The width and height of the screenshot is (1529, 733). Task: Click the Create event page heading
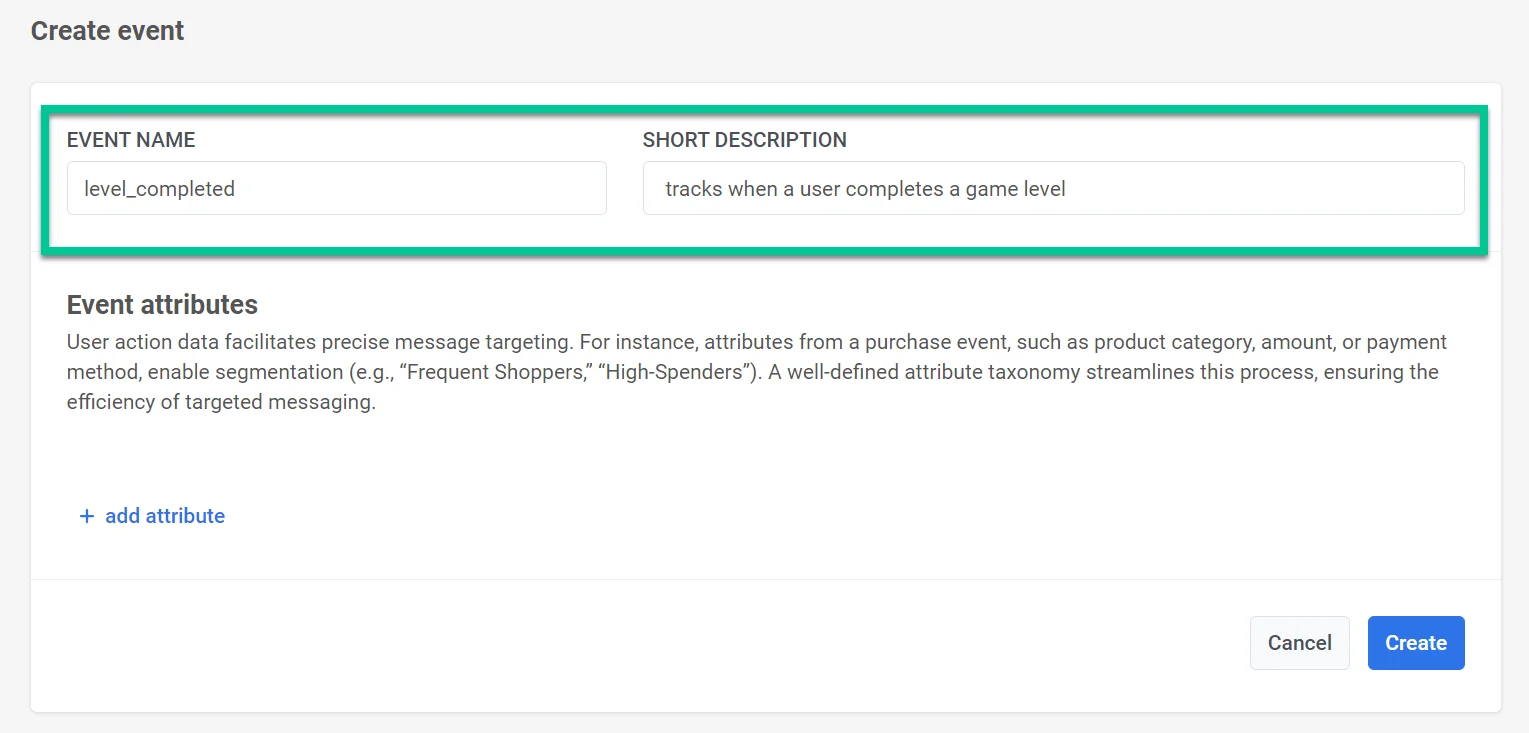click(x=107, y=31)
